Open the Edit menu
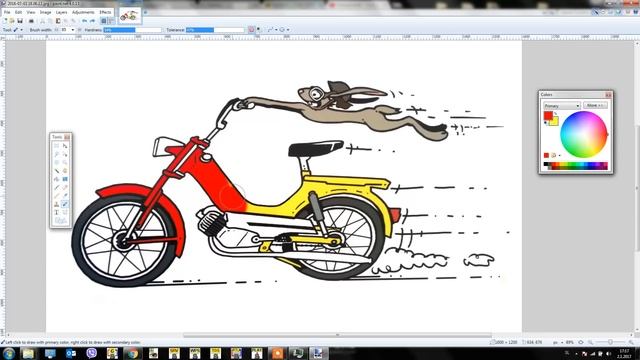 pos(18,12)
